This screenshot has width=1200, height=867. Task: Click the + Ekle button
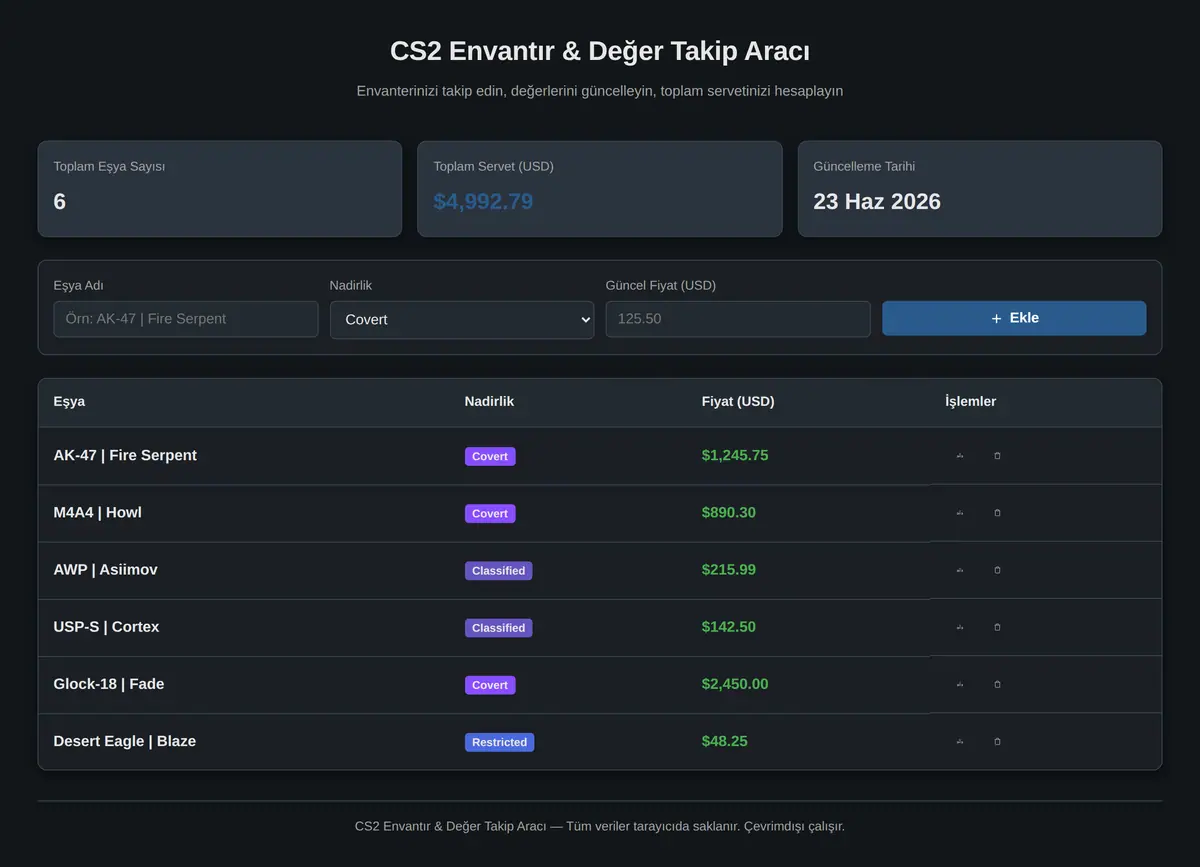[1014, 318]
